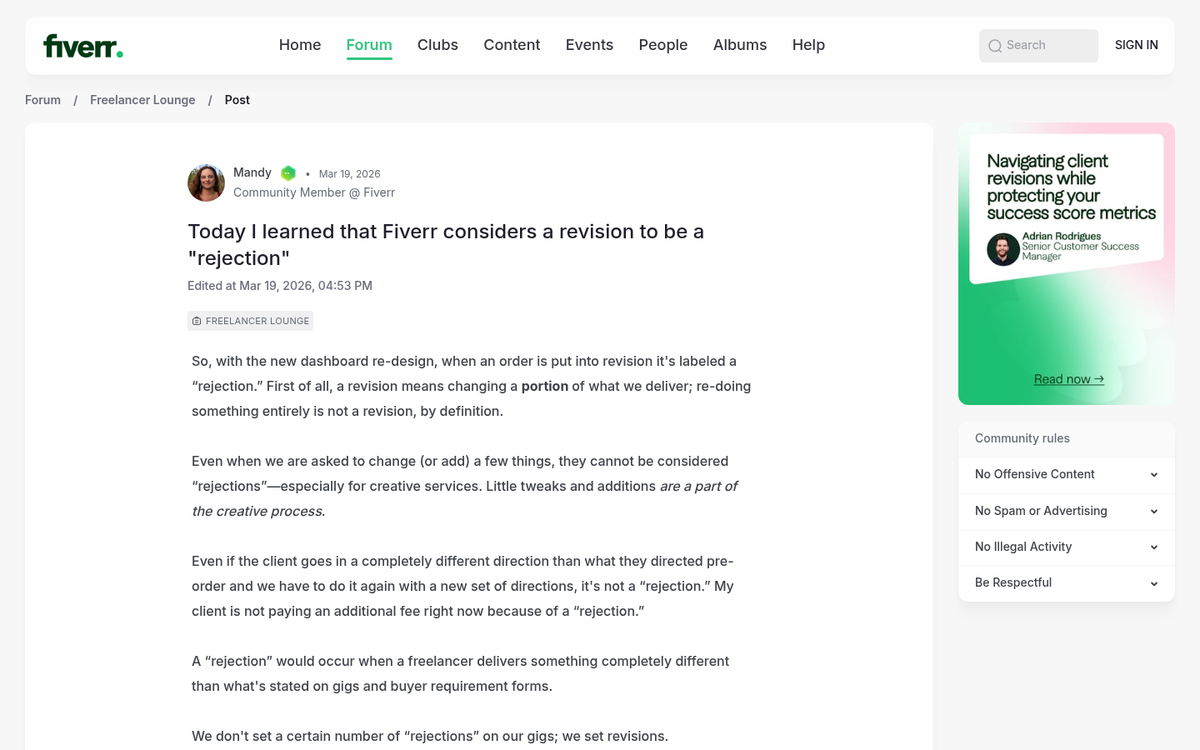1200x750 pixels.
Task: Click Mandy's green community badge
Action: [x=288, y=172]
